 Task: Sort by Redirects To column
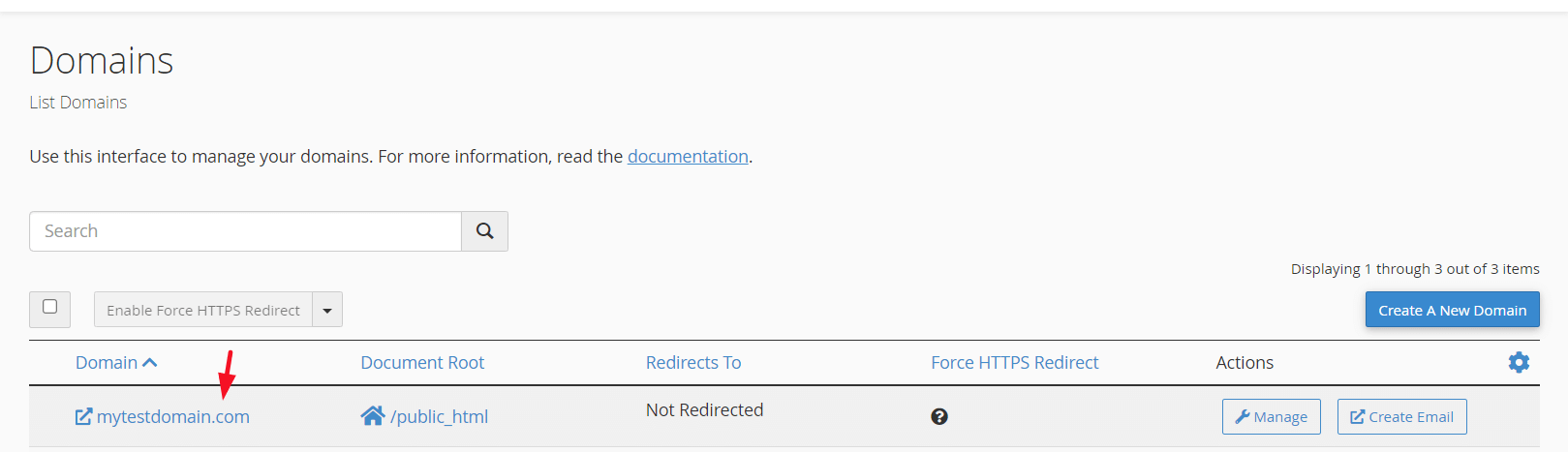(x=693, y=363)
